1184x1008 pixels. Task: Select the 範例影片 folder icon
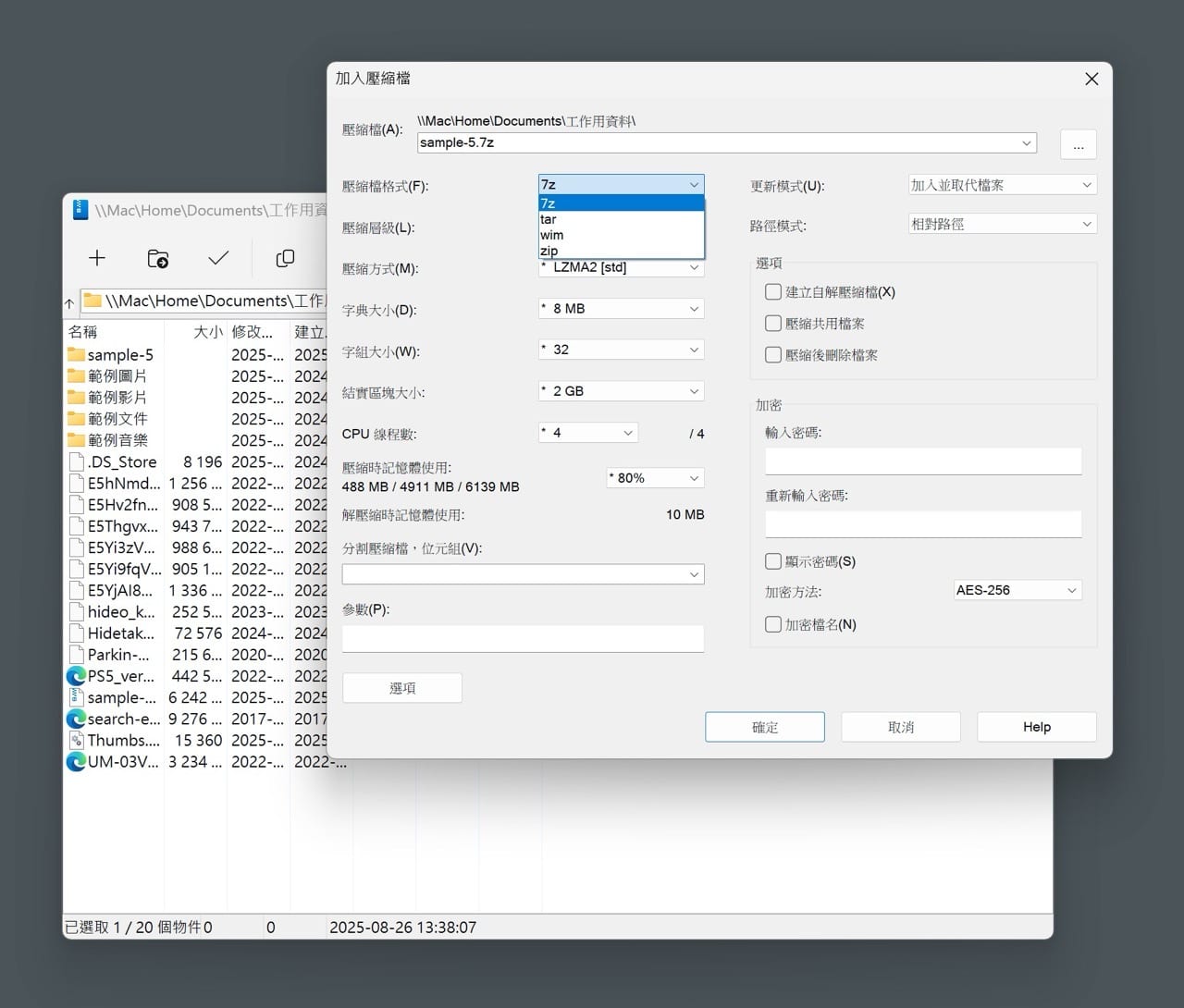76,397
